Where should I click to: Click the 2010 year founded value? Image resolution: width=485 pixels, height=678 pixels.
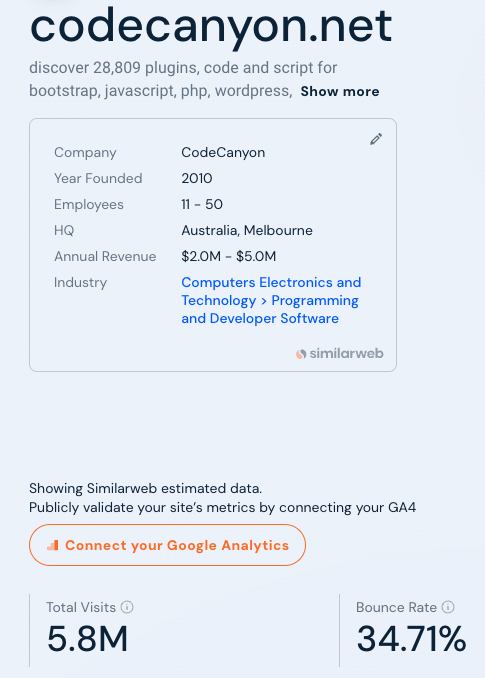pyautogui.click(x=197, y=178)
